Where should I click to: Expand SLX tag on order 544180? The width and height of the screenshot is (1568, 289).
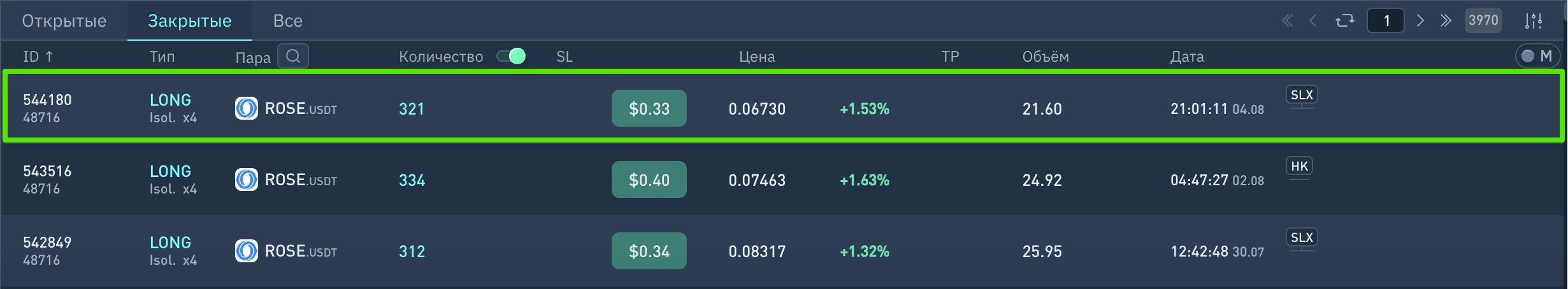click(1301, 95)
